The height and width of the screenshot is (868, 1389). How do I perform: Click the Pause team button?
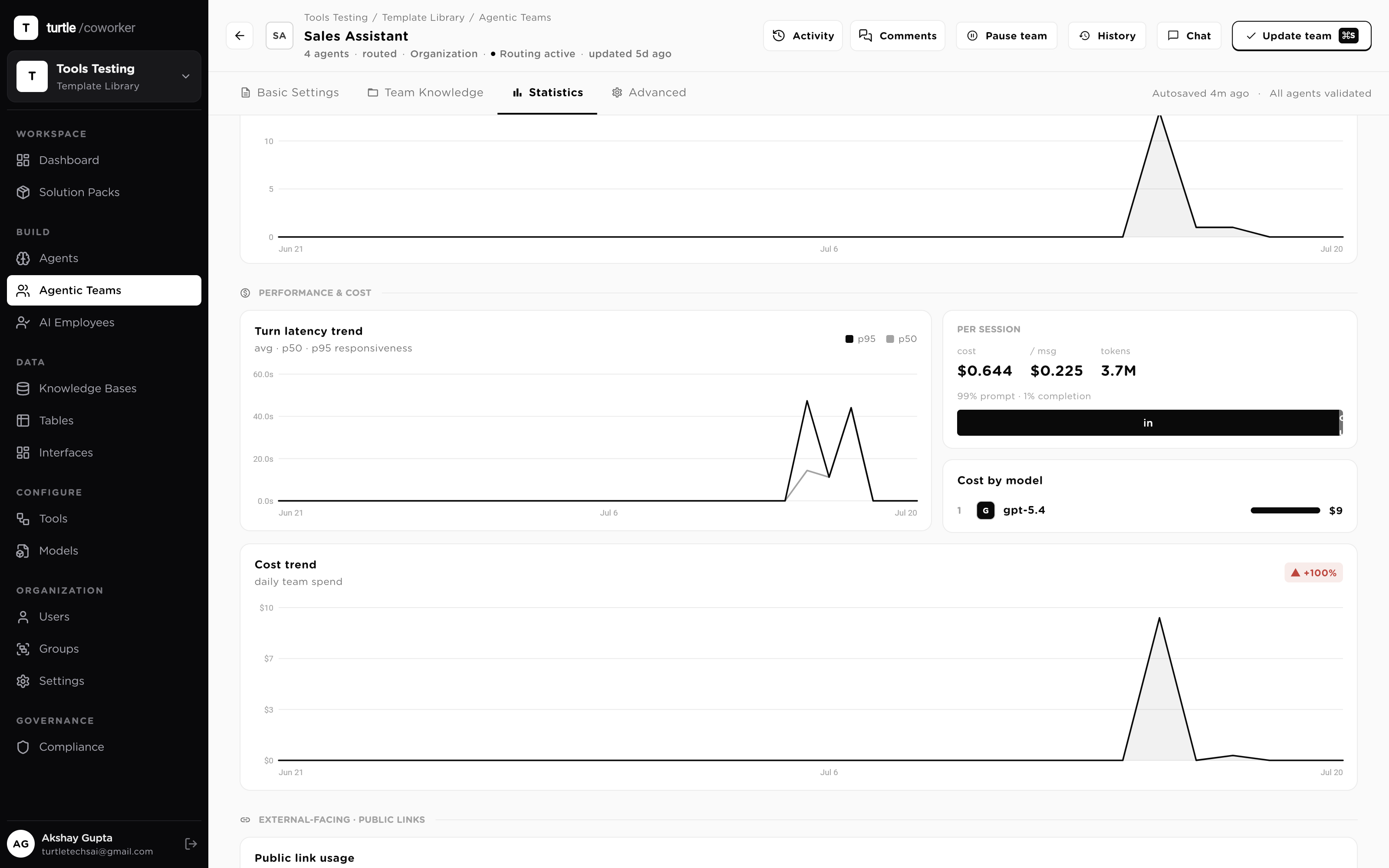click(x=1007, y=36)
